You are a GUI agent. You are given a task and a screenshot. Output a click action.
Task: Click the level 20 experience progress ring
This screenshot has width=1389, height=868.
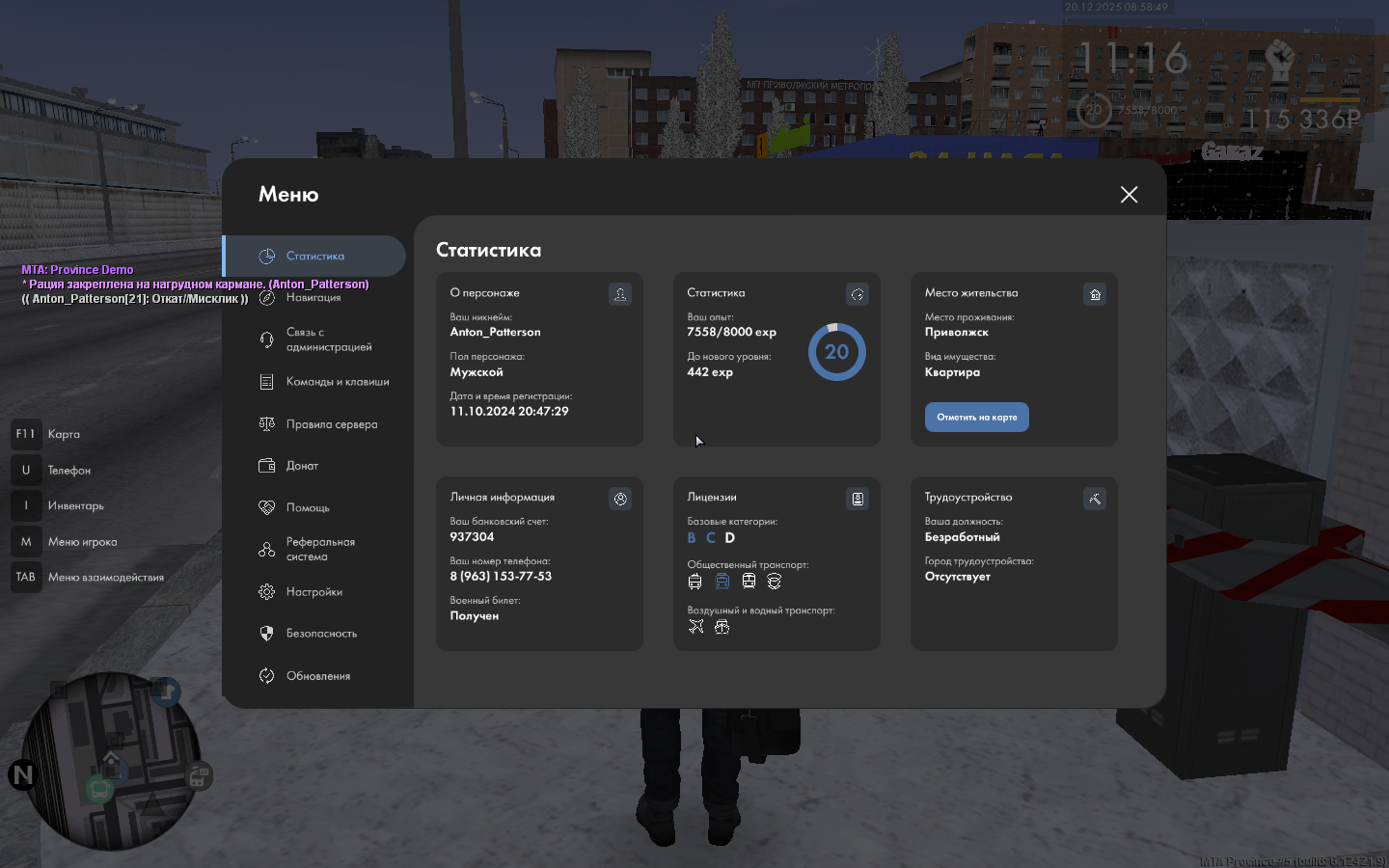tap(836, 352)
